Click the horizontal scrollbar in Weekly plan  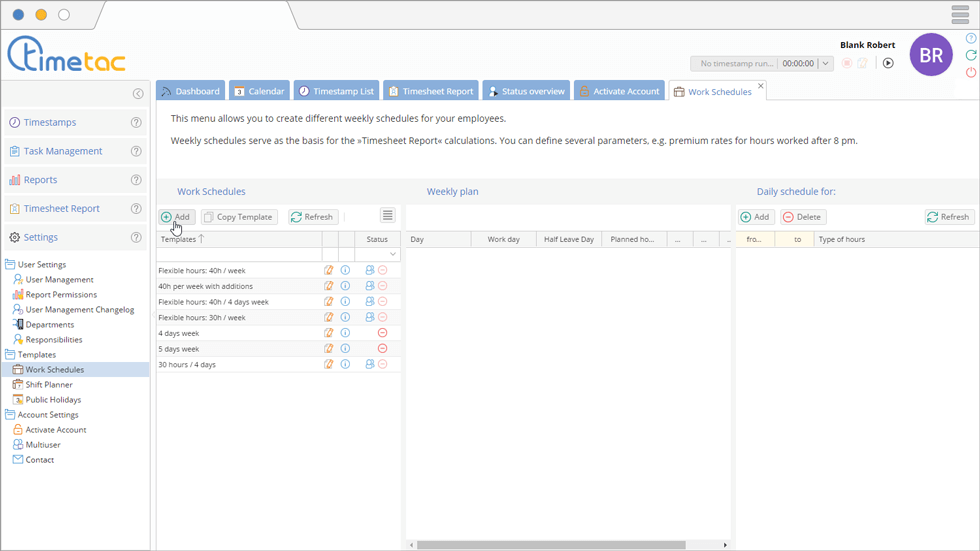click(x=550, y=545)
